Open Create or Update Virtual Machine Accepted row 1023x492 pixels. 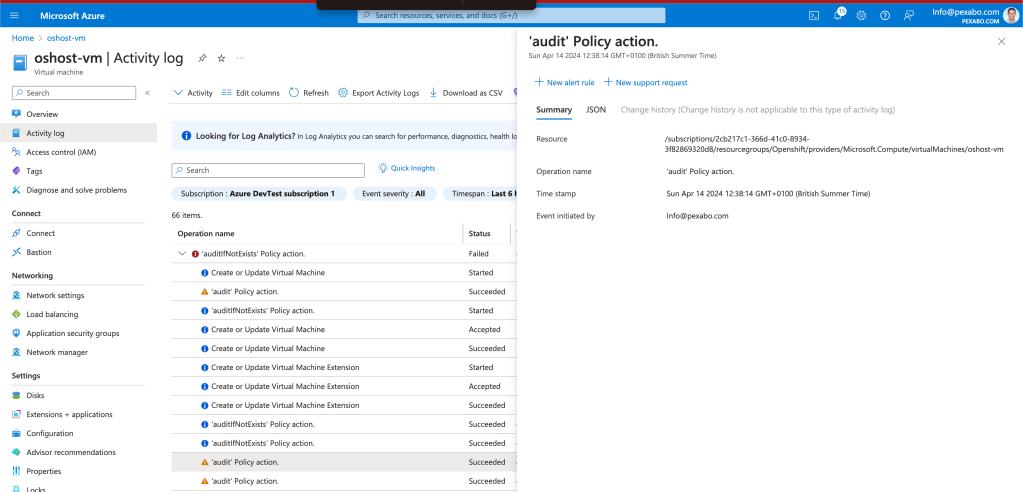pyautogui.click(x=344, y=329)
